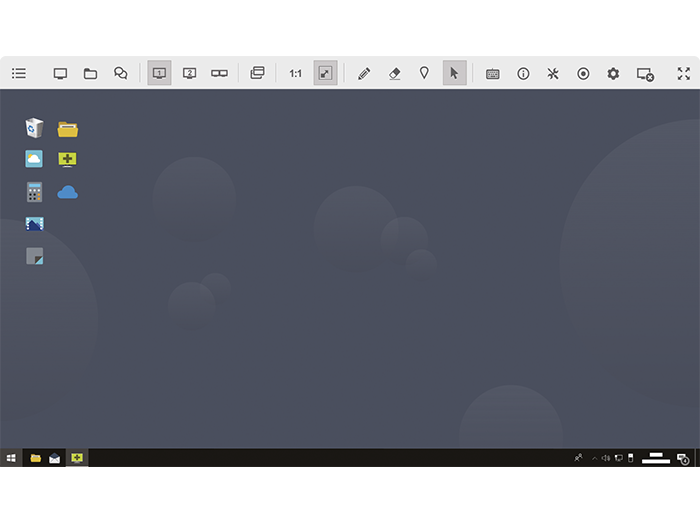Start session recording with record icon

(x=583, y=73)
